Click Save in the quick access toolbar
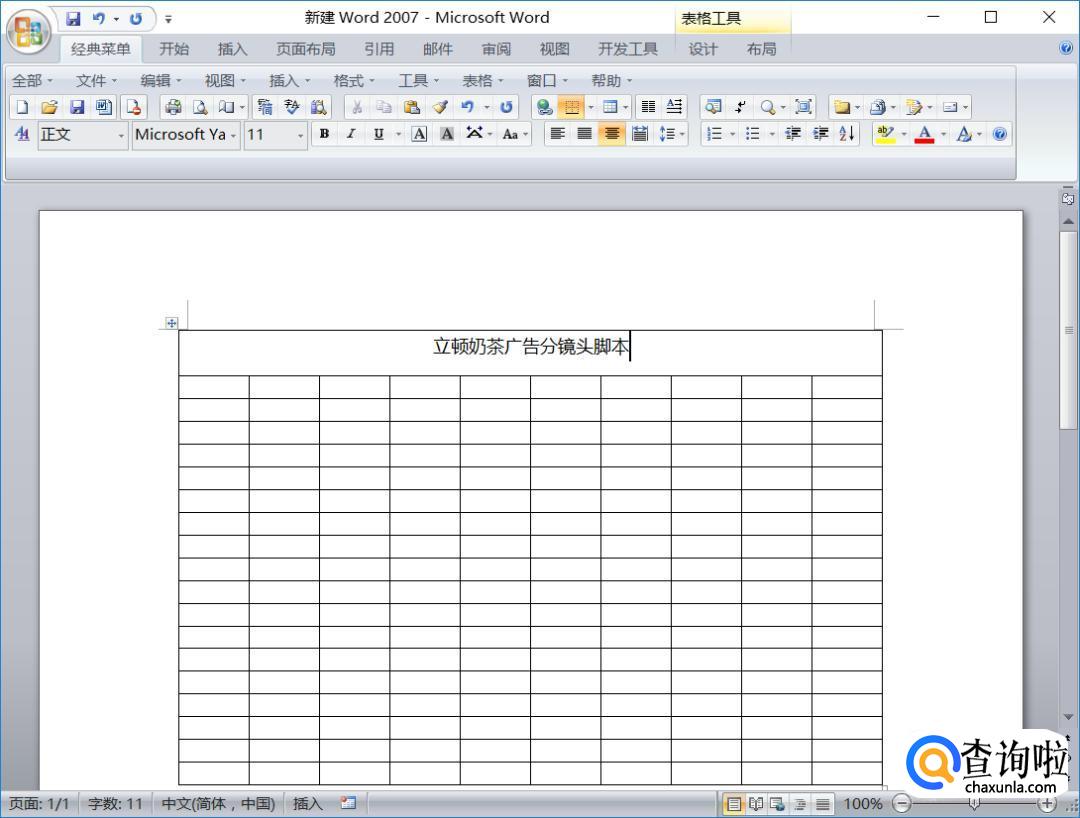Image resolution: width=1080 pixels, height=818 pixels. click(72, 19)
